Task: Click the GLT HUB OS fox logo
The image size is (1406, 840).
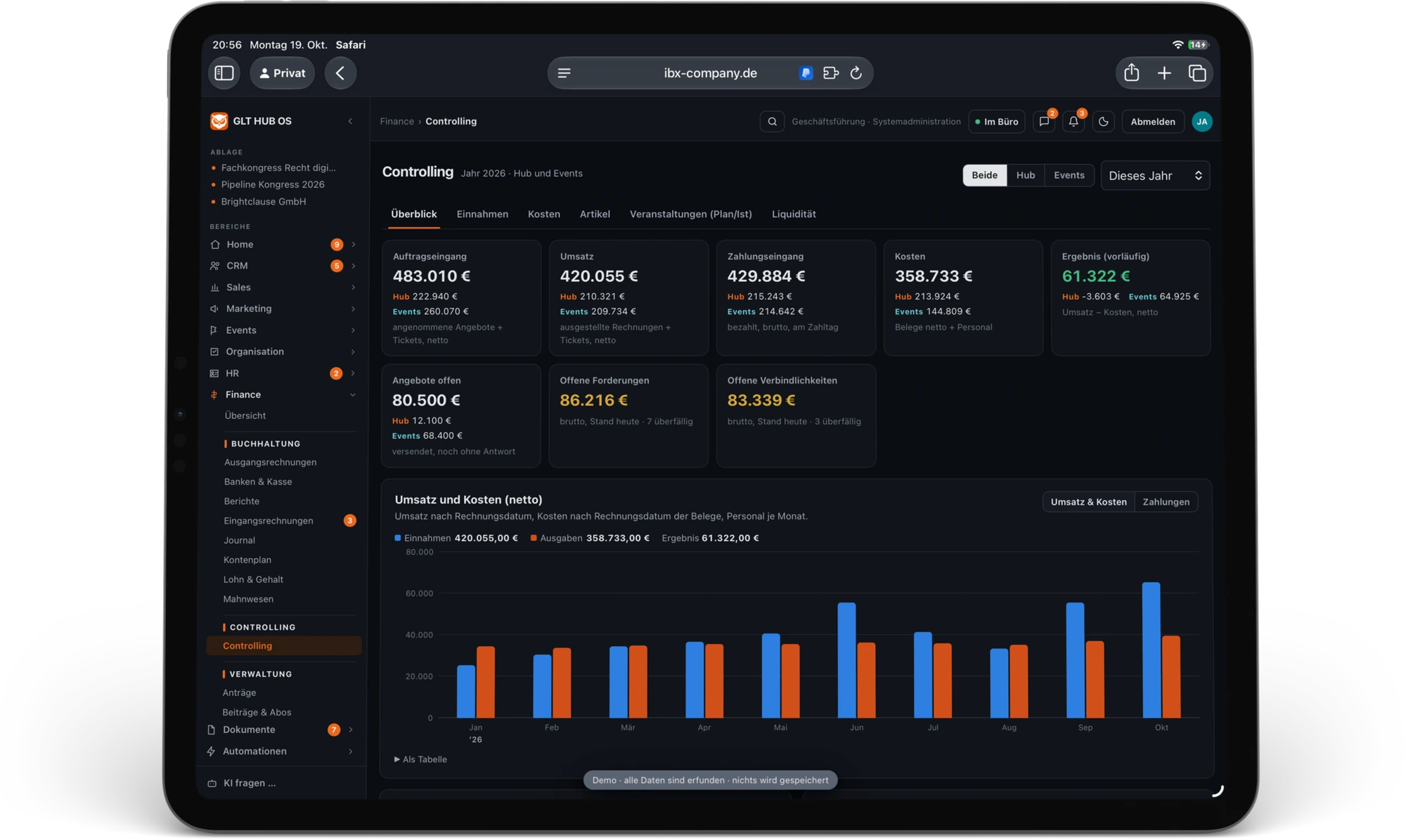Action: [219, 121]
